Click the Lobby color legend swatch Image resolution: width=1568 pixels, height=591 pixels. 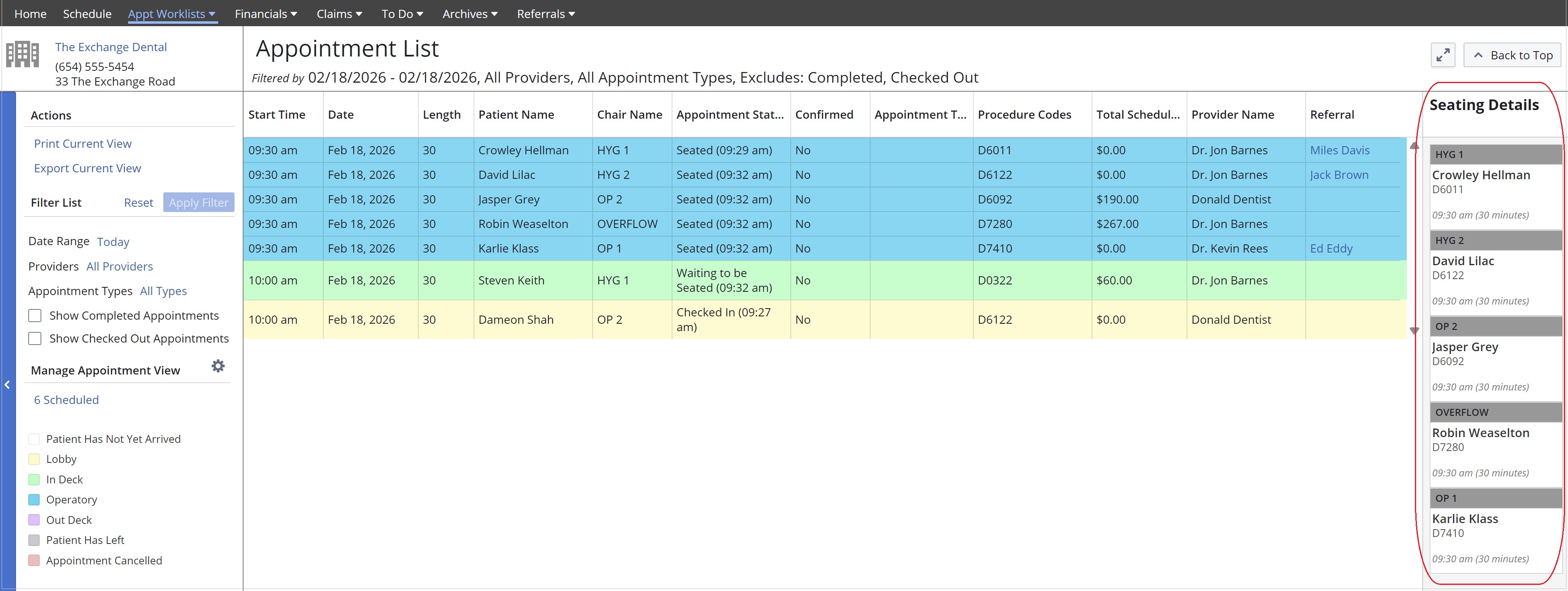34,460
